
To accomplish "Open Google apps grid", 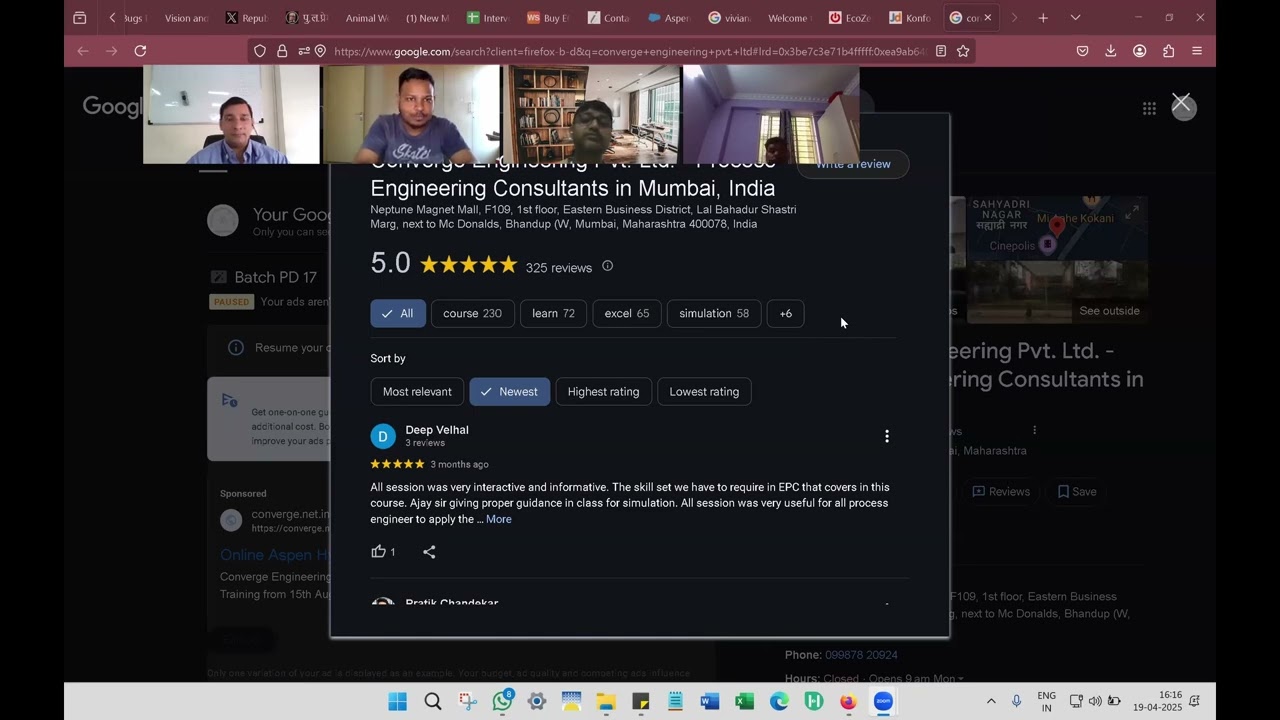I will [x=1149, y=108].
